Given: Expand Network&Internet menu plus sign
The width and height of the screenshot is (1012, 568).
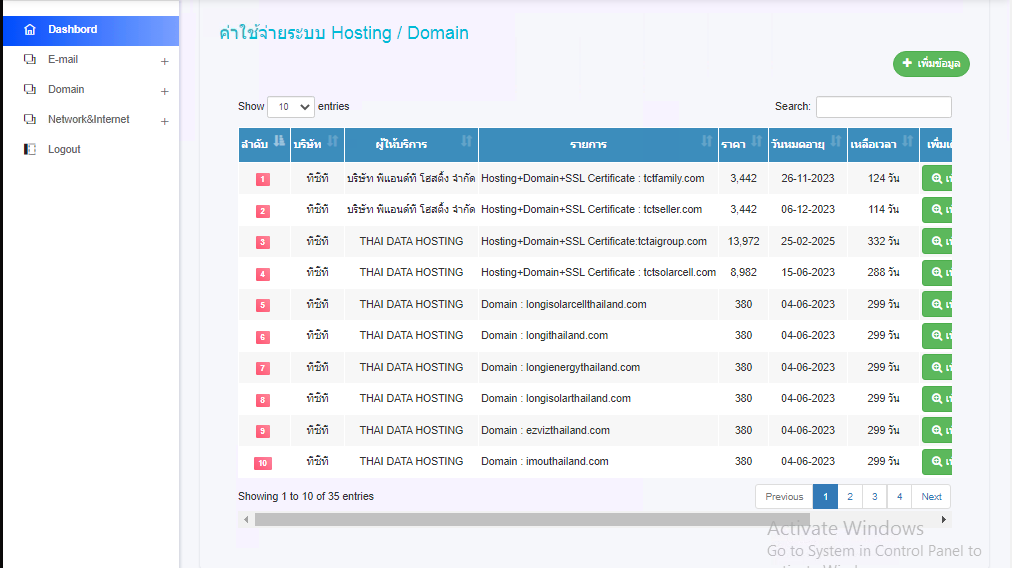Looking at the screenshot, I should click(x=165, y=121).
